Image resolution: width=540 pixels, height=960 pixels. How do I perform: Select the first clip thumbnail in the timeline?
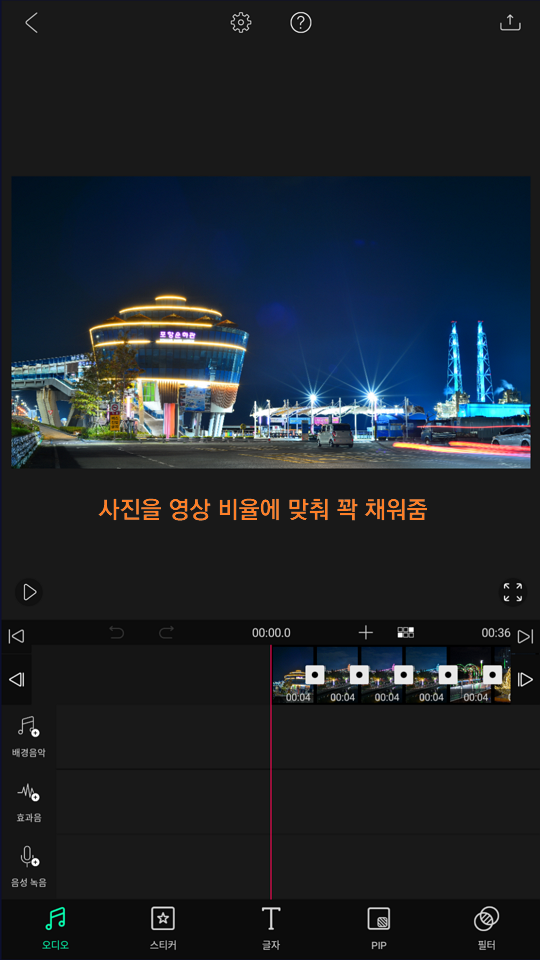pos(293,675)
